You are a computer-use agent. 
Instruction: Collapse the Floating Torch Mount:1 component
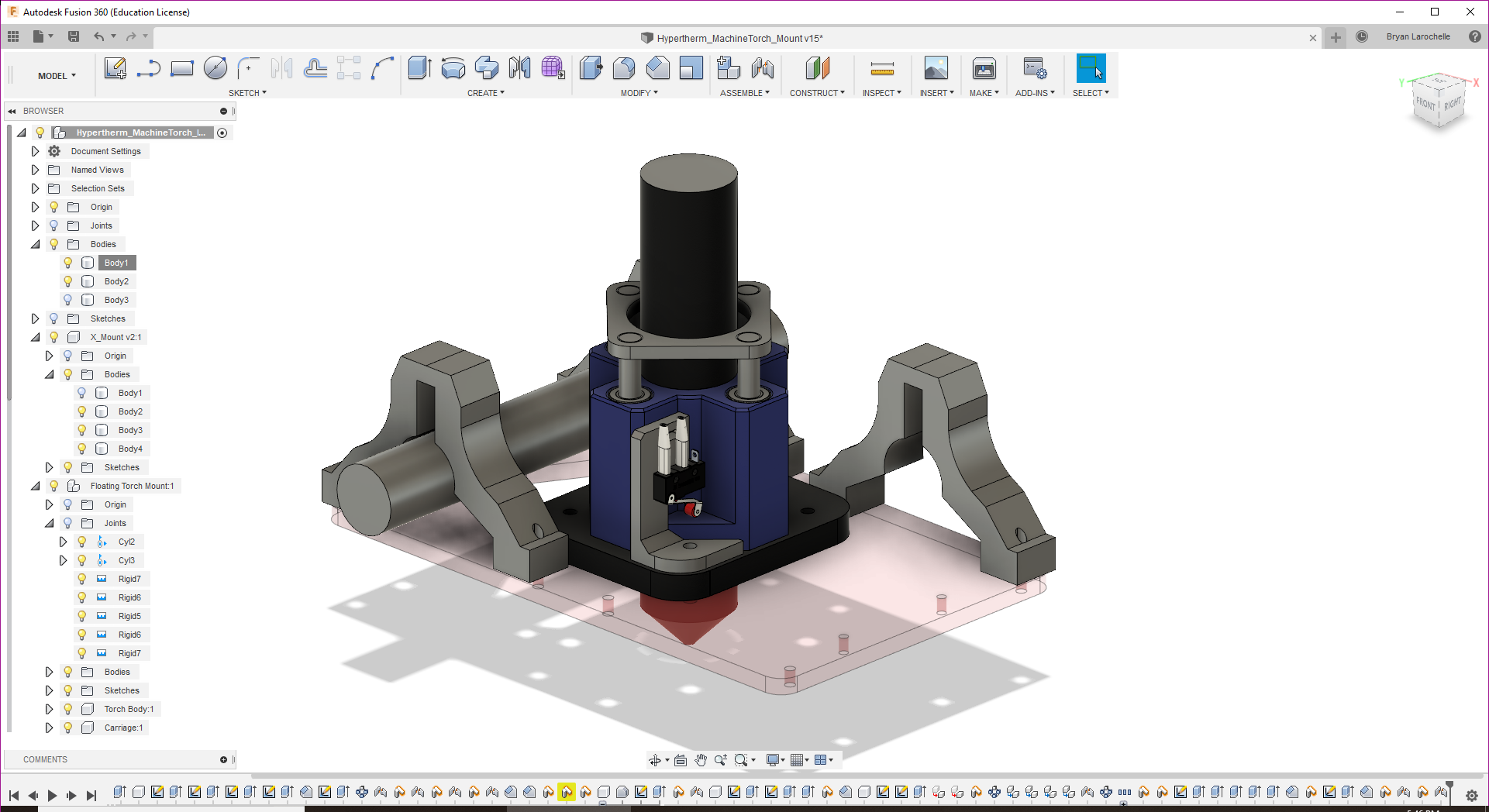pyautogui.click(x=35, y=486)
